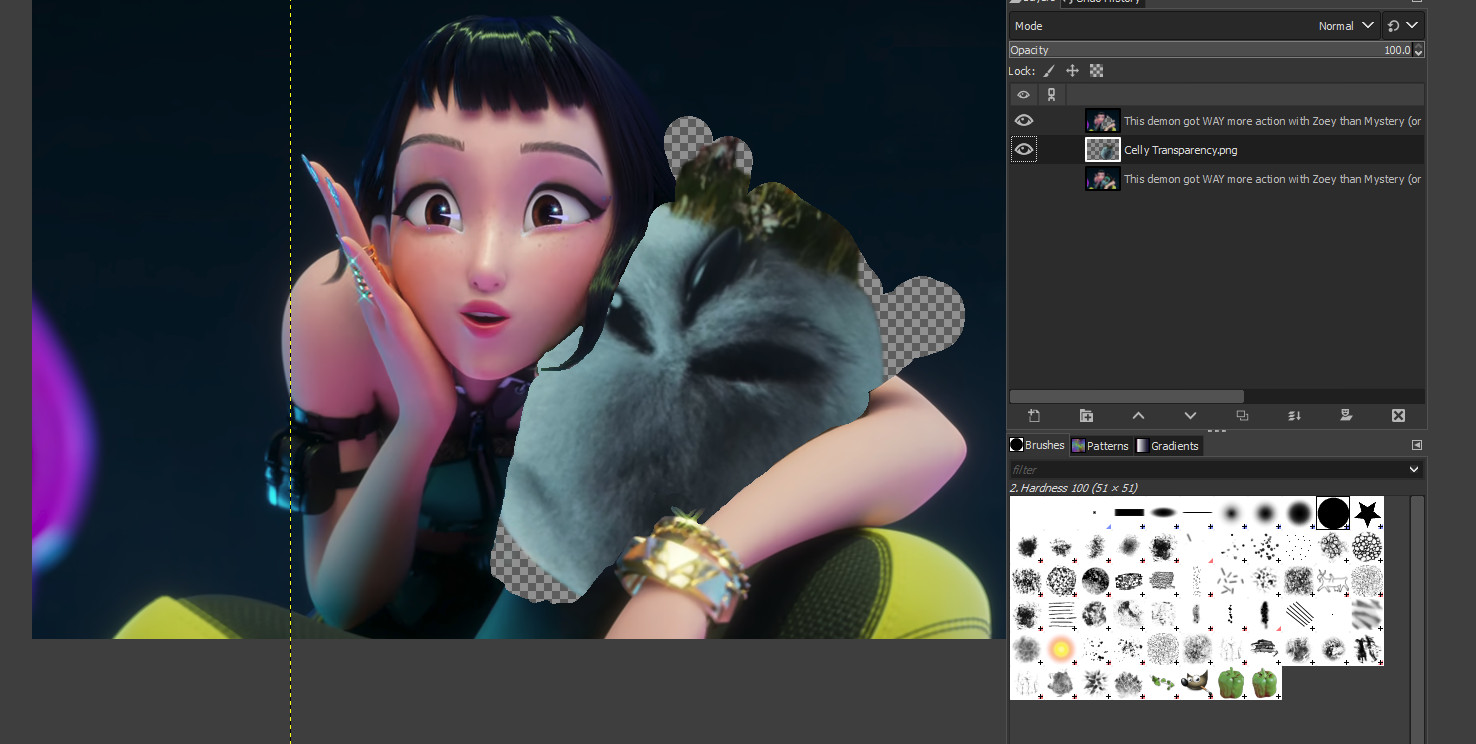
Task: Toggle the lock pixels paintbrush icon
Action: coord(1048,71)
